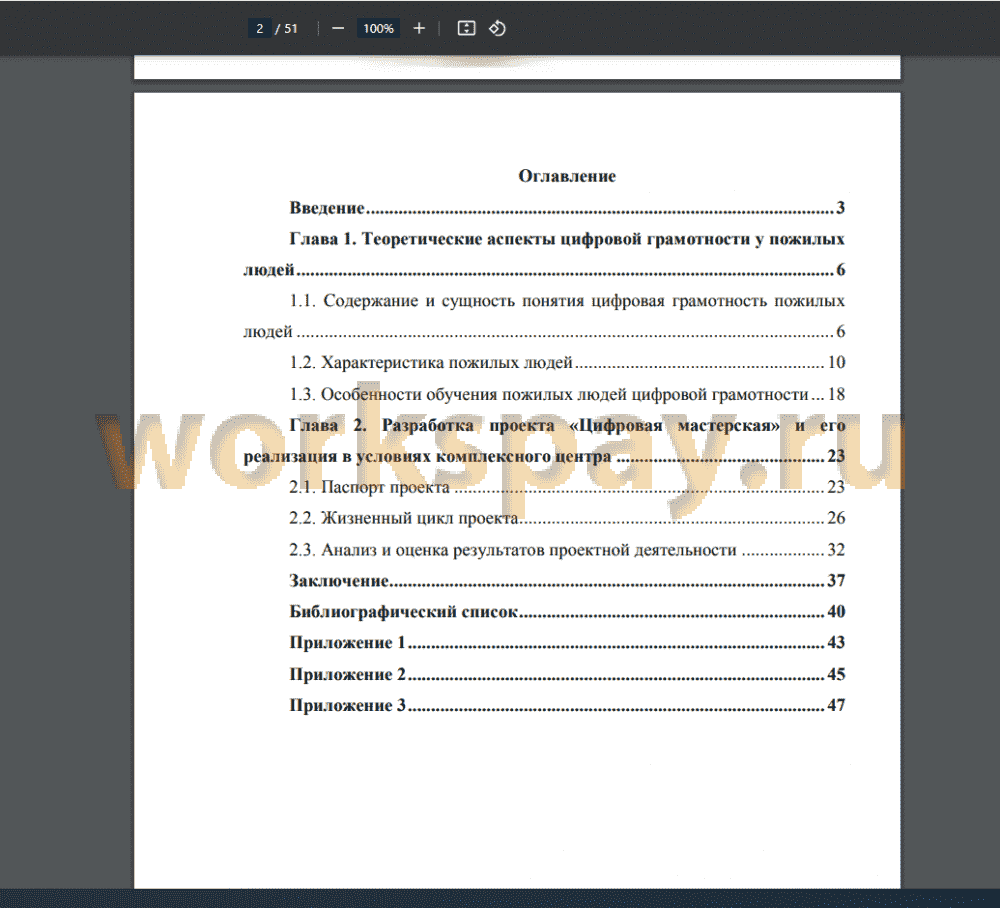Screen dimensions: 1000x908
Task: Open 'Глава 1. Теоретические аспекты' heading entry
Action: (545, 254)
